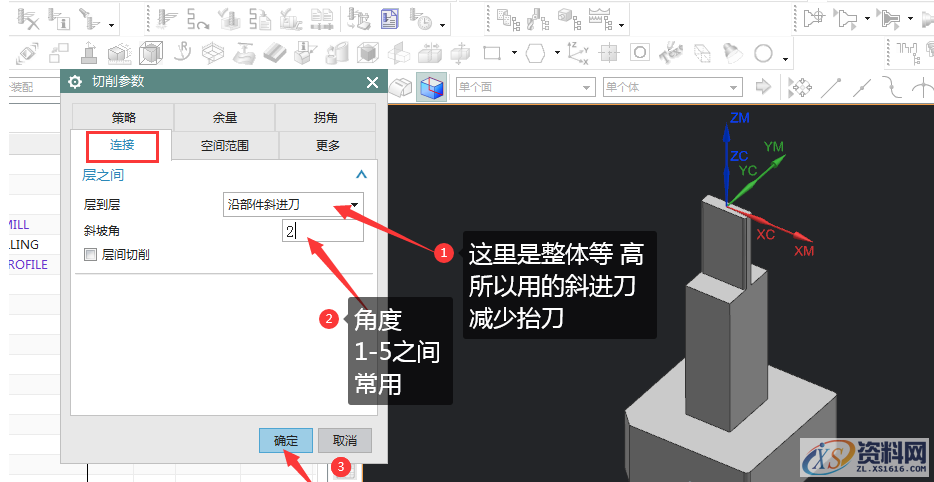
Task: Open the arrow after the tool-clock icon
Action: (442, 25)
